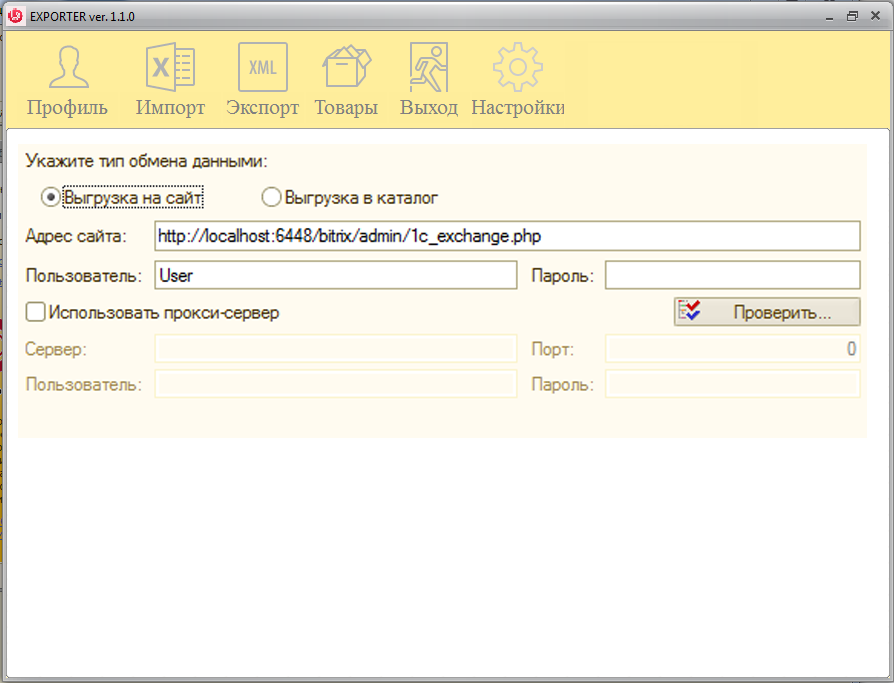894x683 pixels.
Task: Click the Адрес сайта: label
Action: coord(76,236)
